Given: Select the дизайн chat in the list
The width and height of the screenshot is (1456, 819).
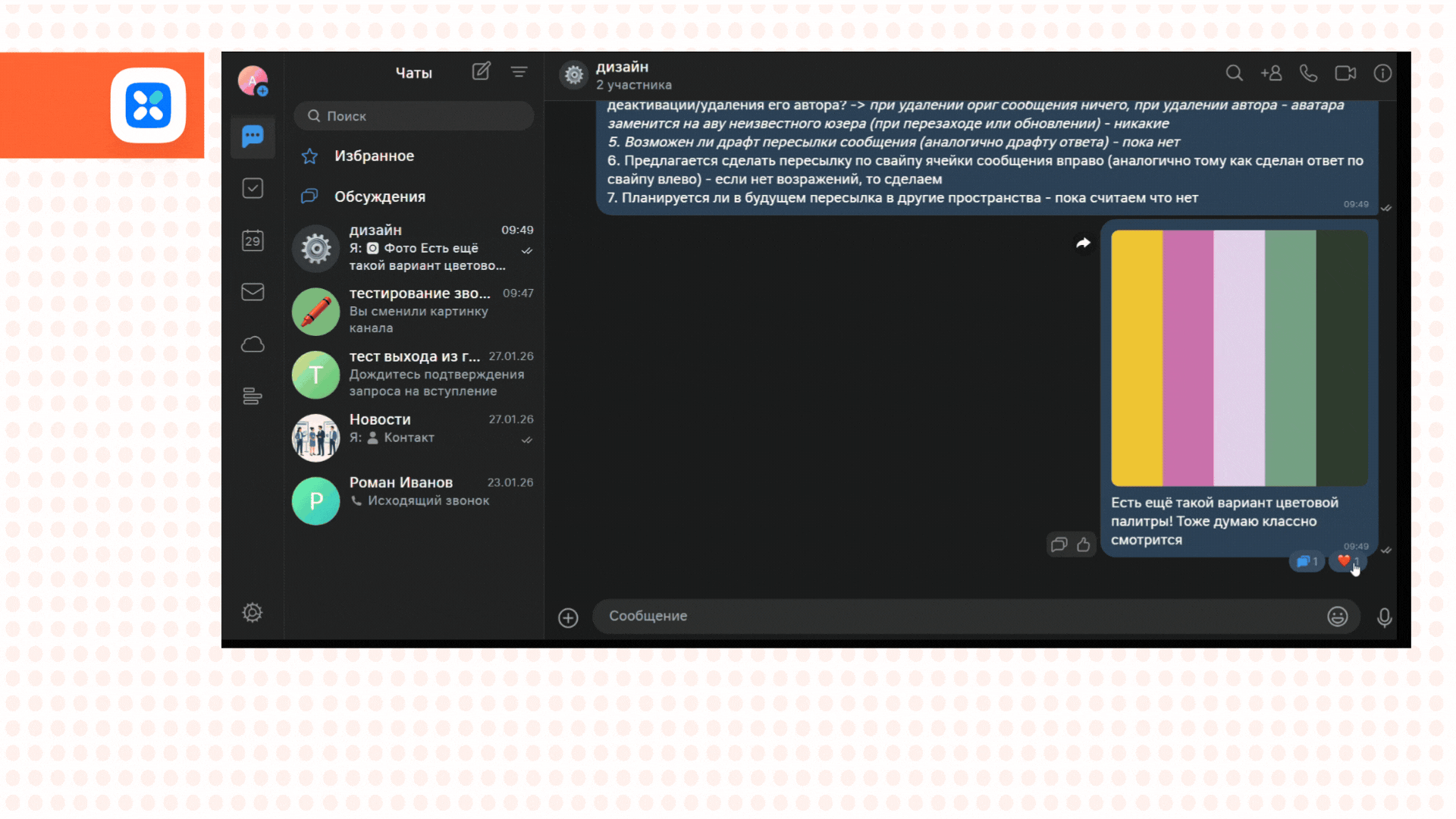Looking at the screenshot, I should 414,248.
